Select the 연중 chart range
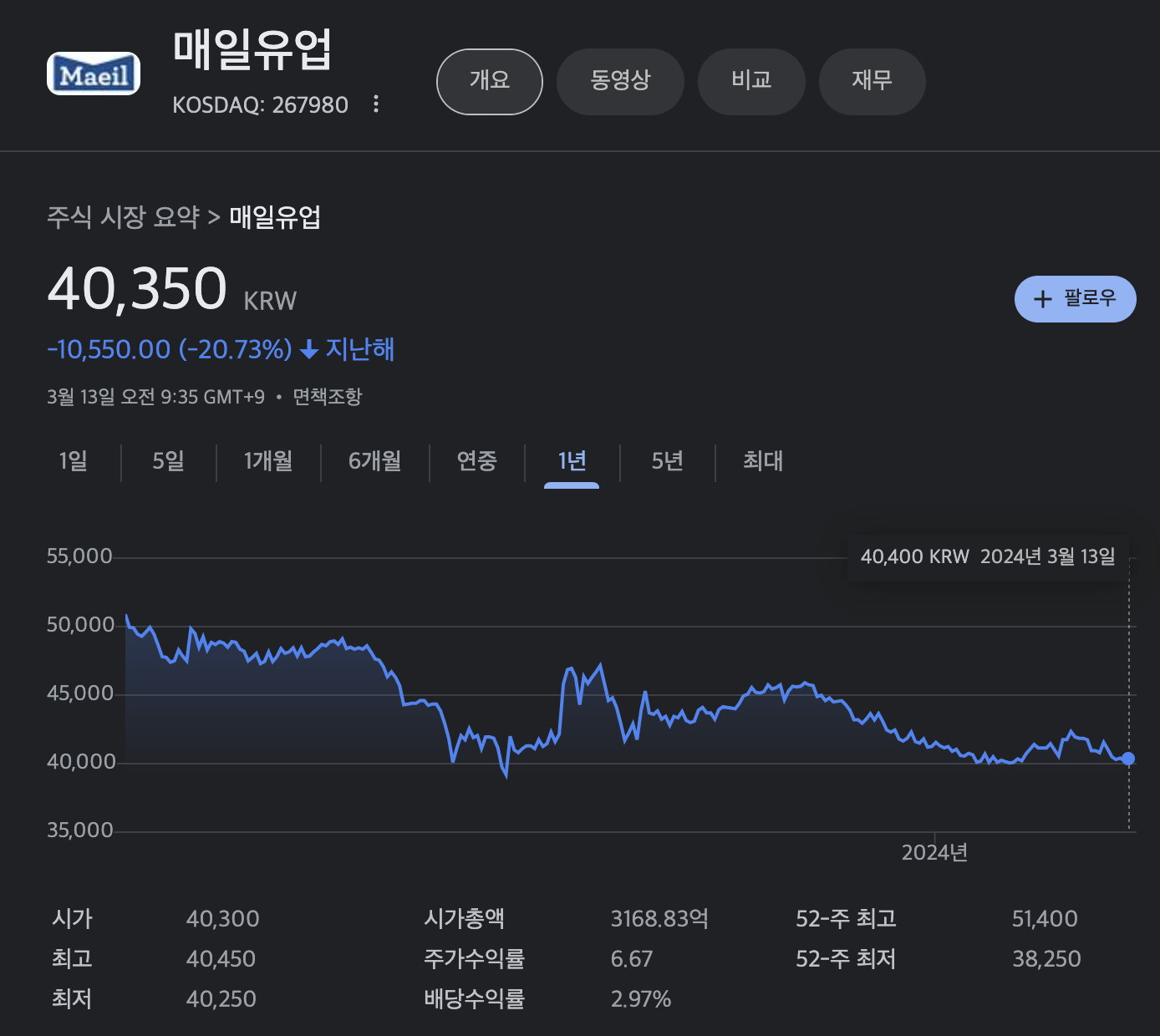 point(476,461)
